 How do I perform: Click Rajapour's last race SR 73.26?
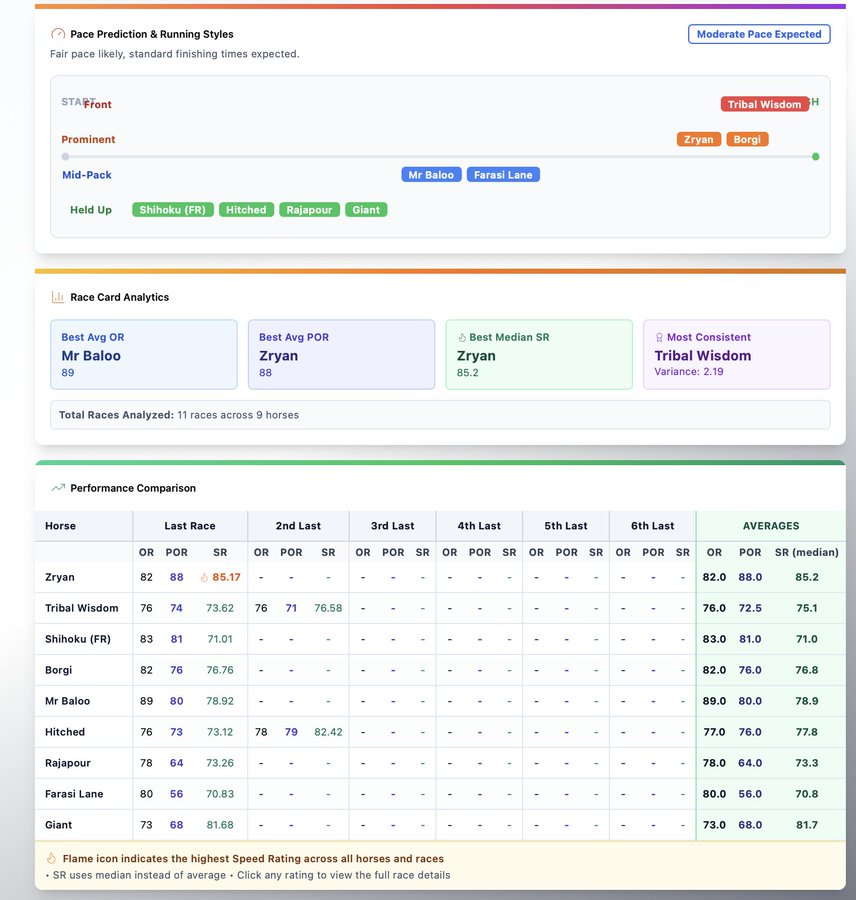220,763
